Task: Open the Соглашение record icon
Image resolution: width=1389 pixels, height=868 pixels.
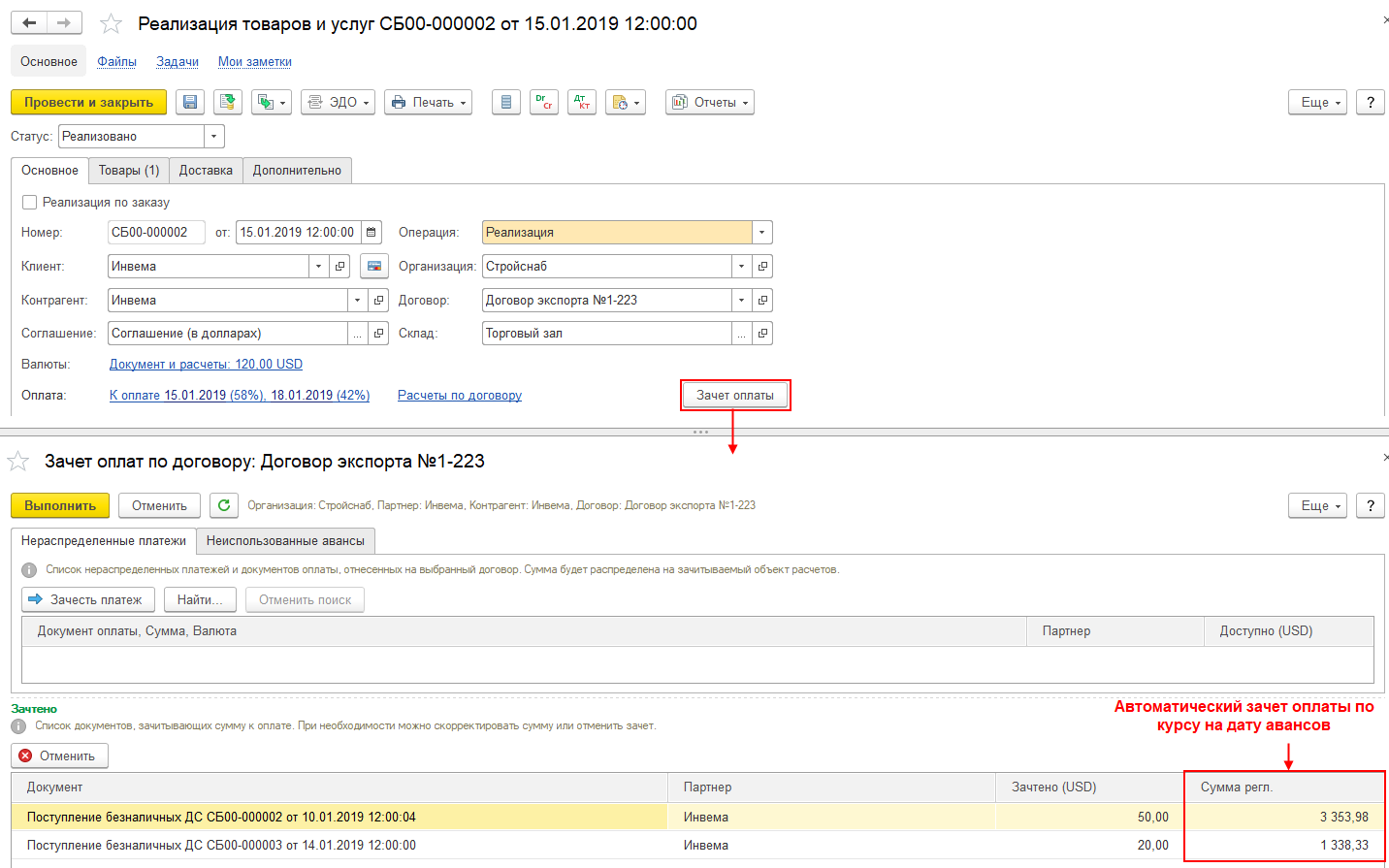Action: pyautogui.click(x=378, y=333)
